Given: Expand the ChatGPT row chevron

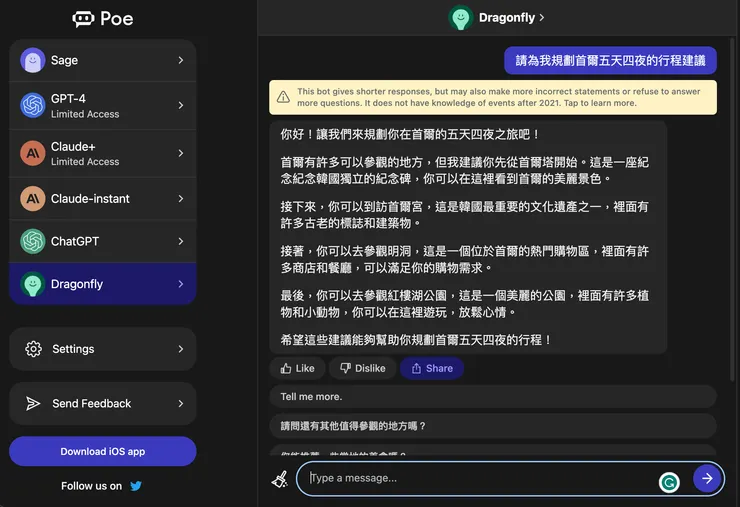Looking at the screenshot, I should coord(181,241).
